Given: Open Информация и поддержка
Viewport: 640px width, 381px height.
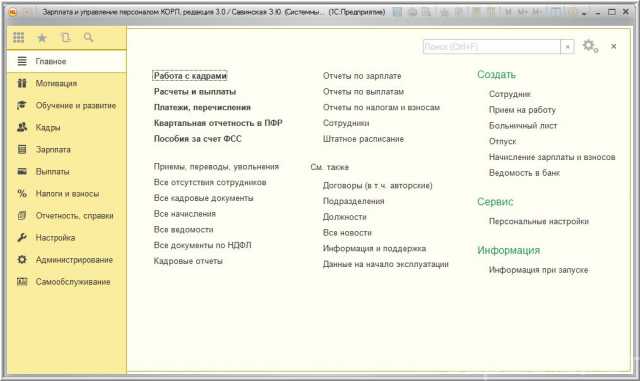Looking at the screenshot, I should click(374, 248).
